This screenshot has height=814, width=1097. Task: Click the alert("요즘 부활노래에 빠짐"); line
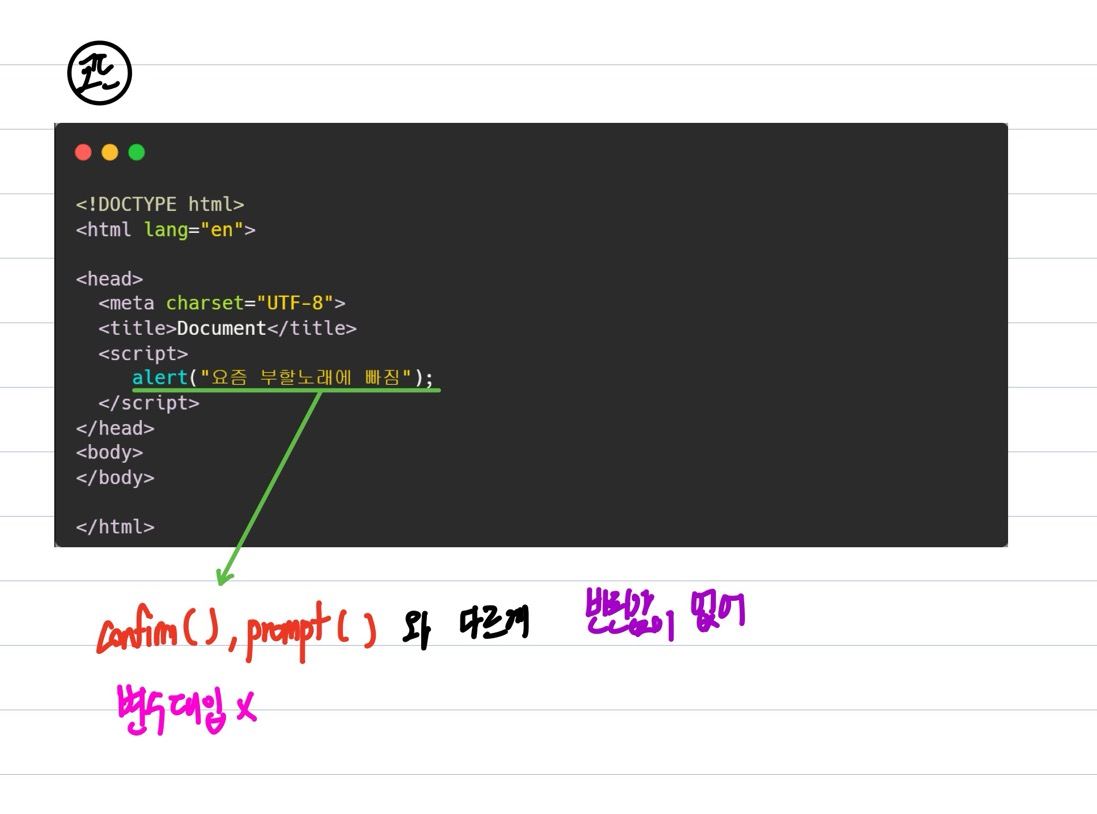[x=283, y=378]
